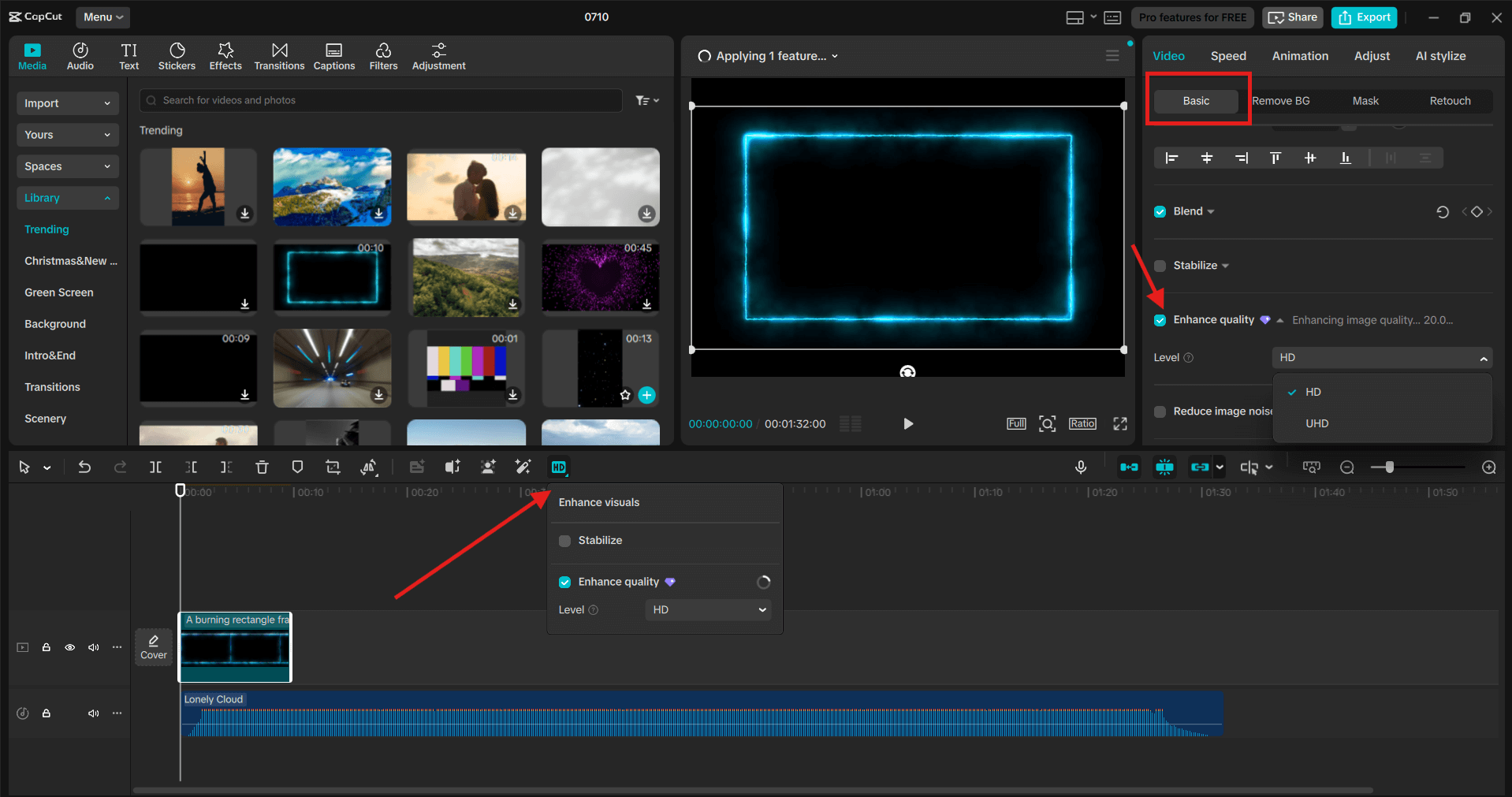Add a Blend keyframe diamond
The image size is (1512, 797).
[1477, 211]
